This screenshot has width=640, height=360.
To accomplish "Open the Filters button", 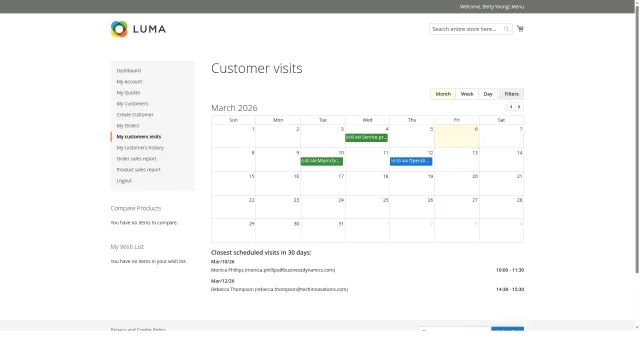I will 511,94.
